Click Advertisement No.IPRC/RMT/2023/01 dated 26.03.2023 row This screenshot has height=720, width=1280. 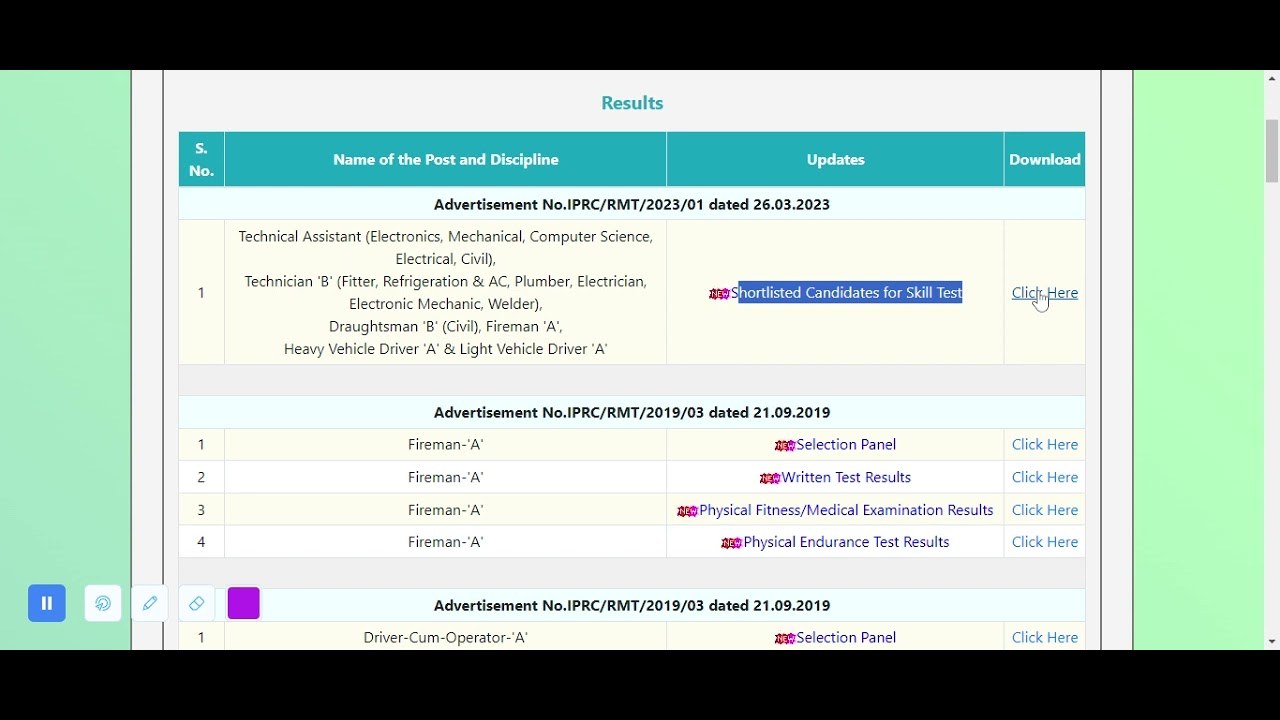point(632,204)
